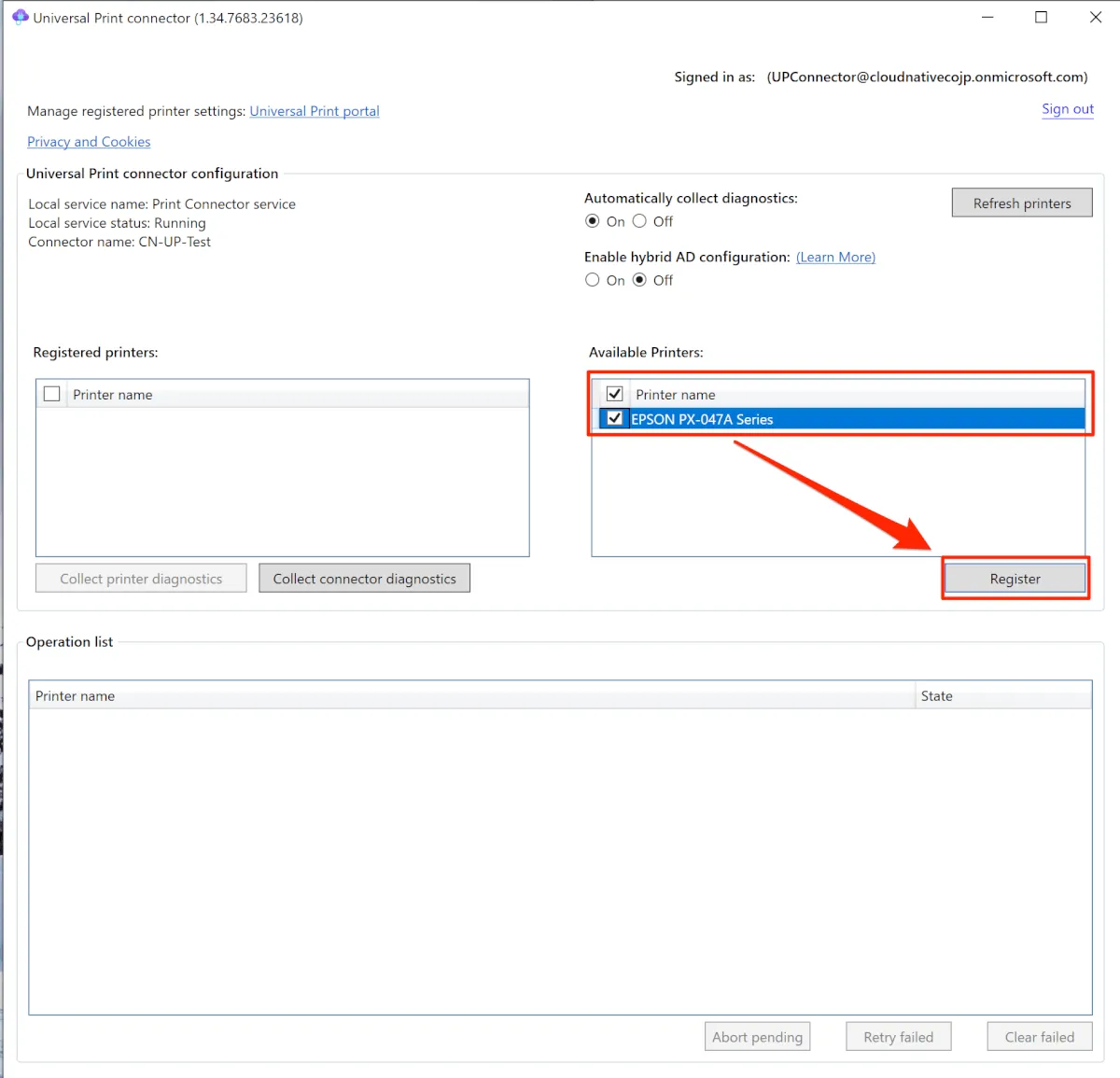Open the Universal Print portal link
The width and height of the screenshot is (1120, 1078).
point(315,111)
